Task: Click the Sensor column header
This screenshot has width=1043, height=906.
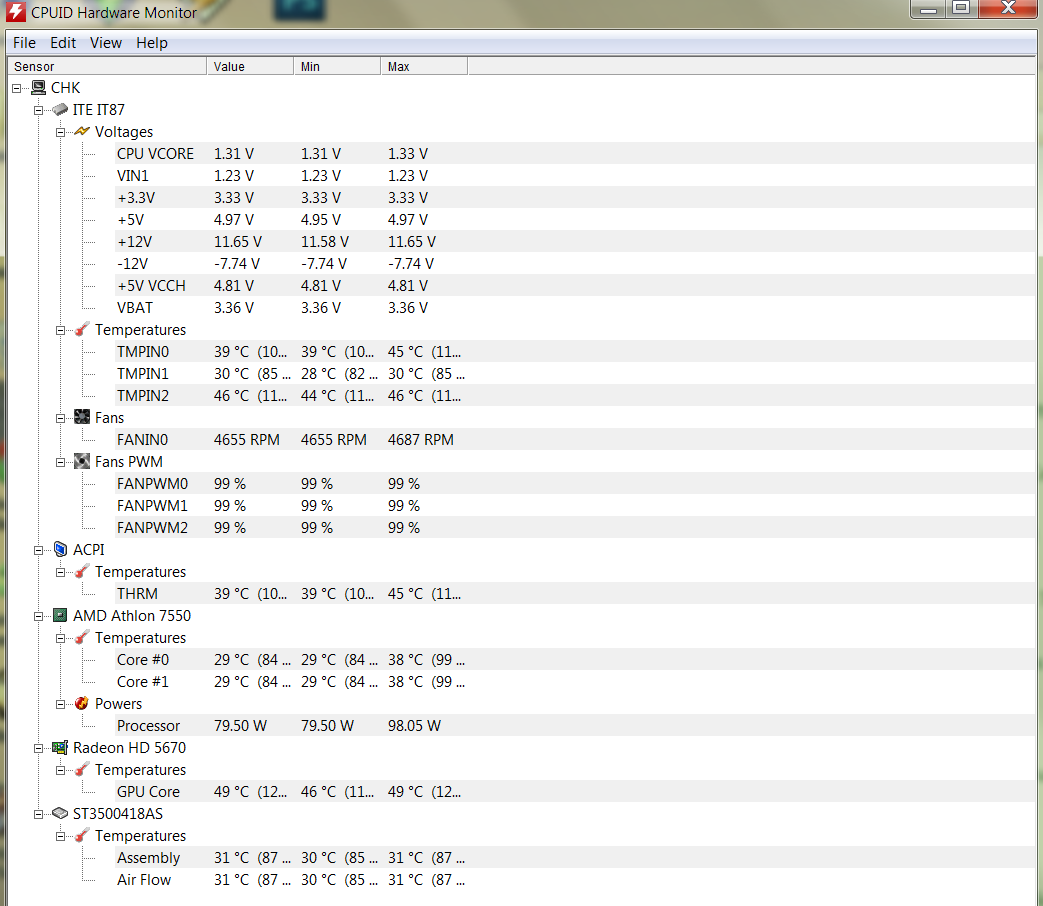Action: (x=106, y=67)
